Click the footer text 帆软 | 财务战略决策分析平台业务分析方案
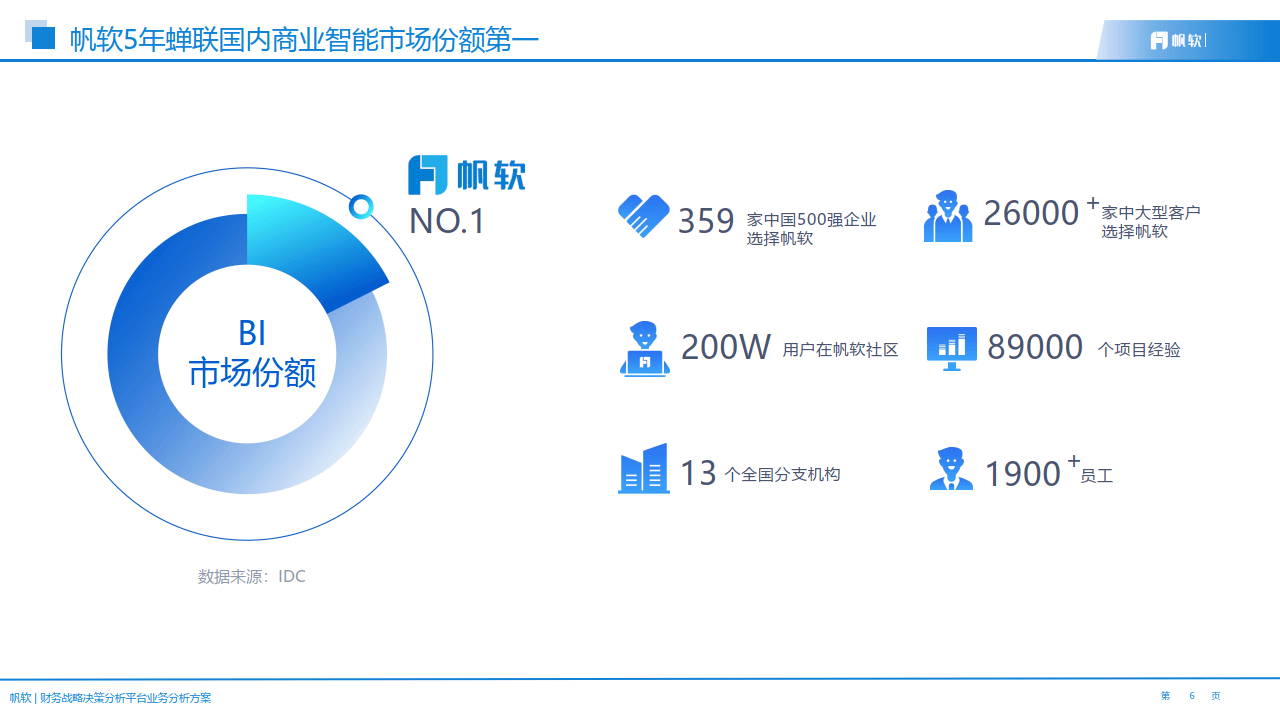The image size is (1280, 720). (110, 698)
